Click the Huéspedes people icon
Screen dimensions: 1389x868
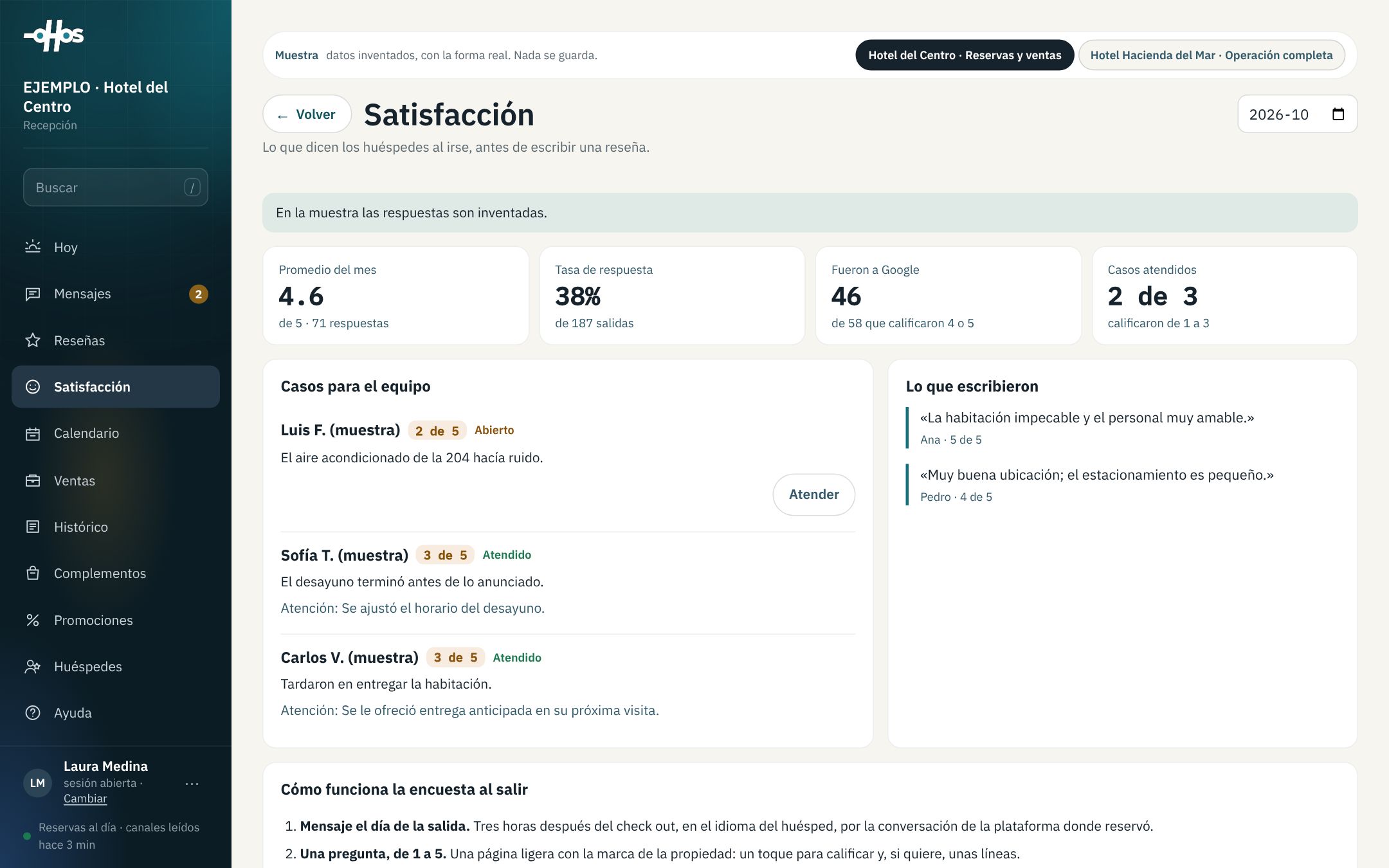click(x=33, y=666)
